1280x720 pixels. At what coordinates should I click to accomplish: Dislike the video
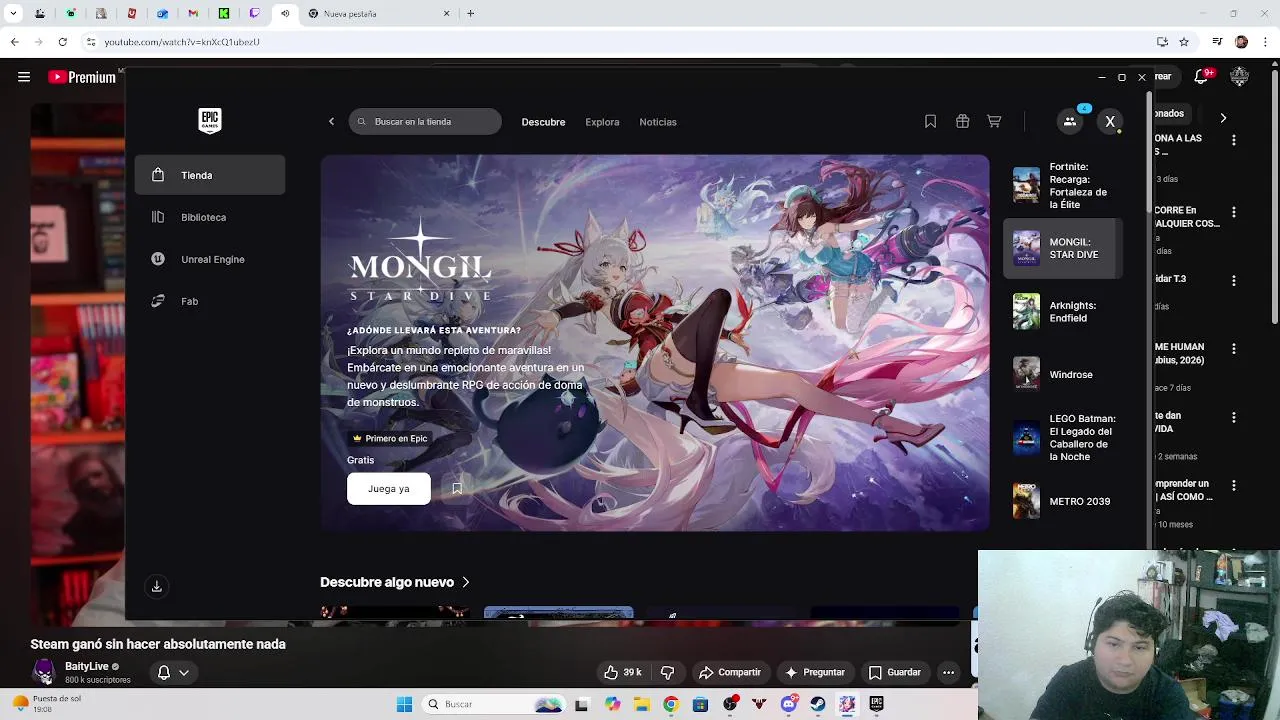[x=668, y=672]
